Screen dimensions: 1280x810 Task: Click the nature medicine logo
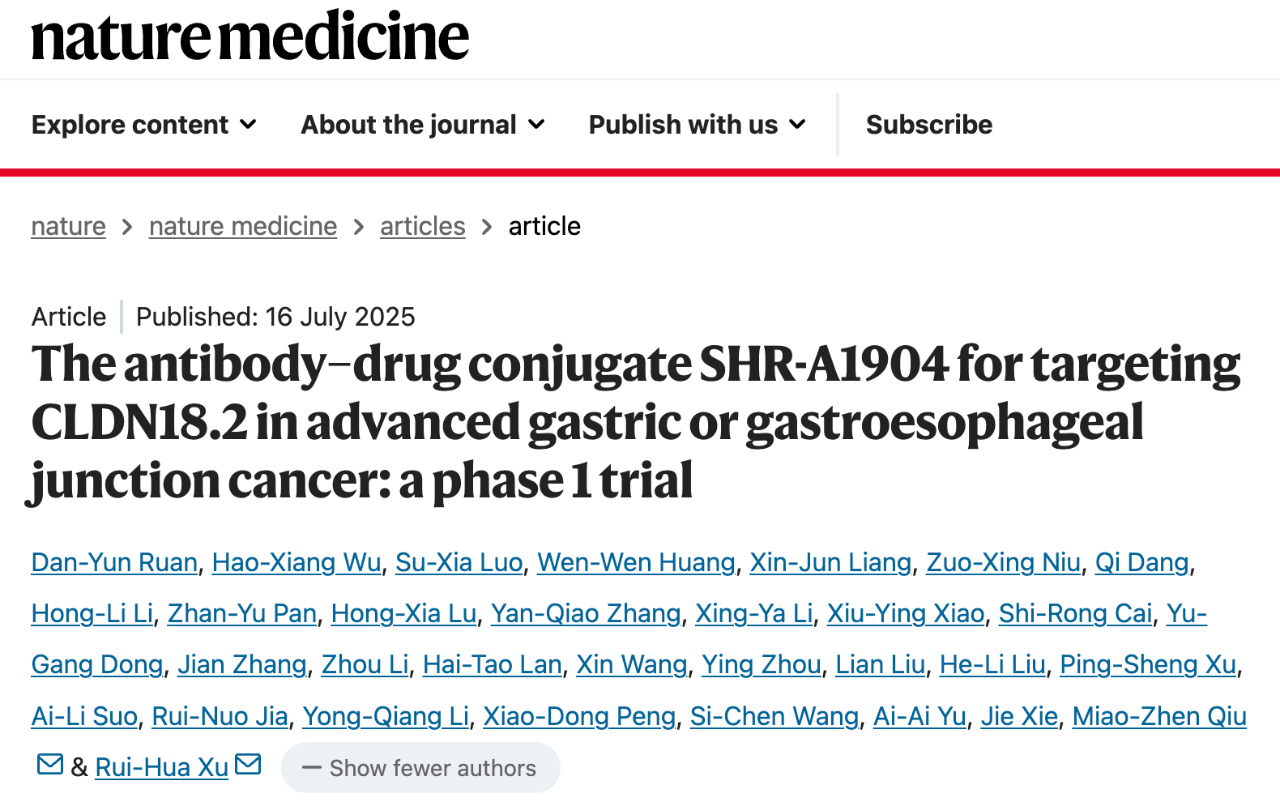250,37
